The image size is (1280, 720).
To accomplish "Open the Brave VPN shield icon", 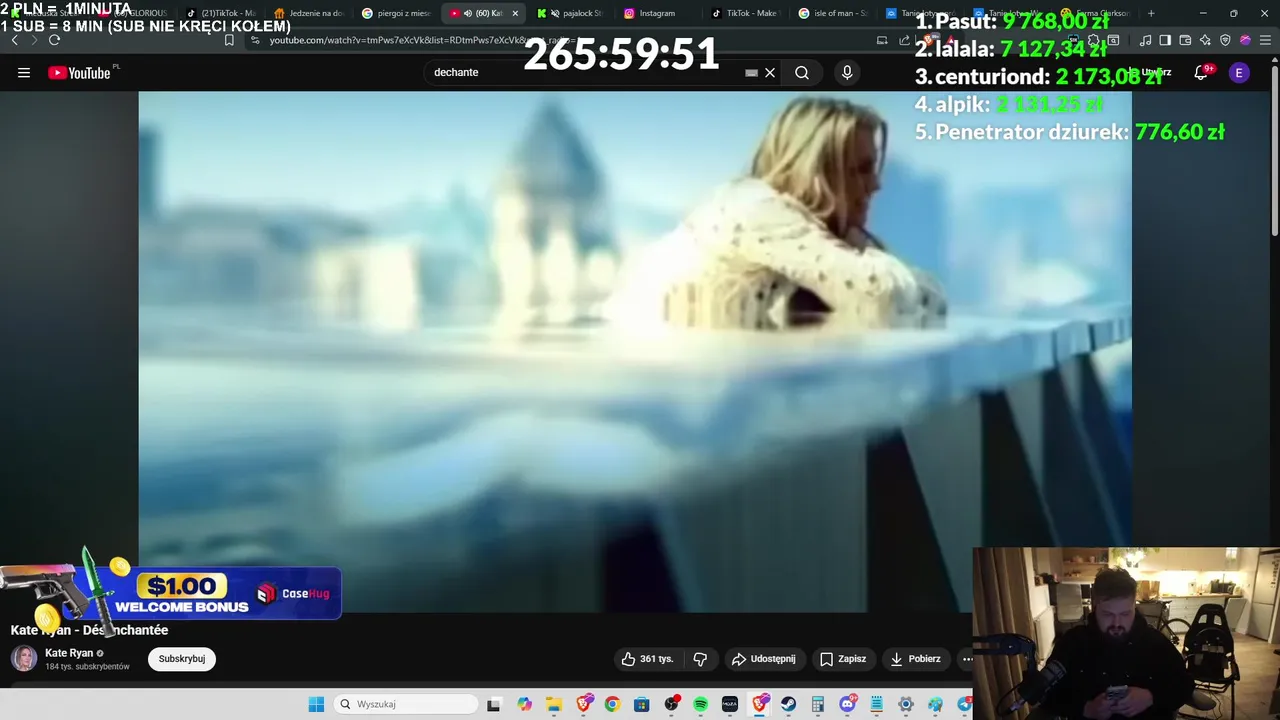I will (1225, 40).
